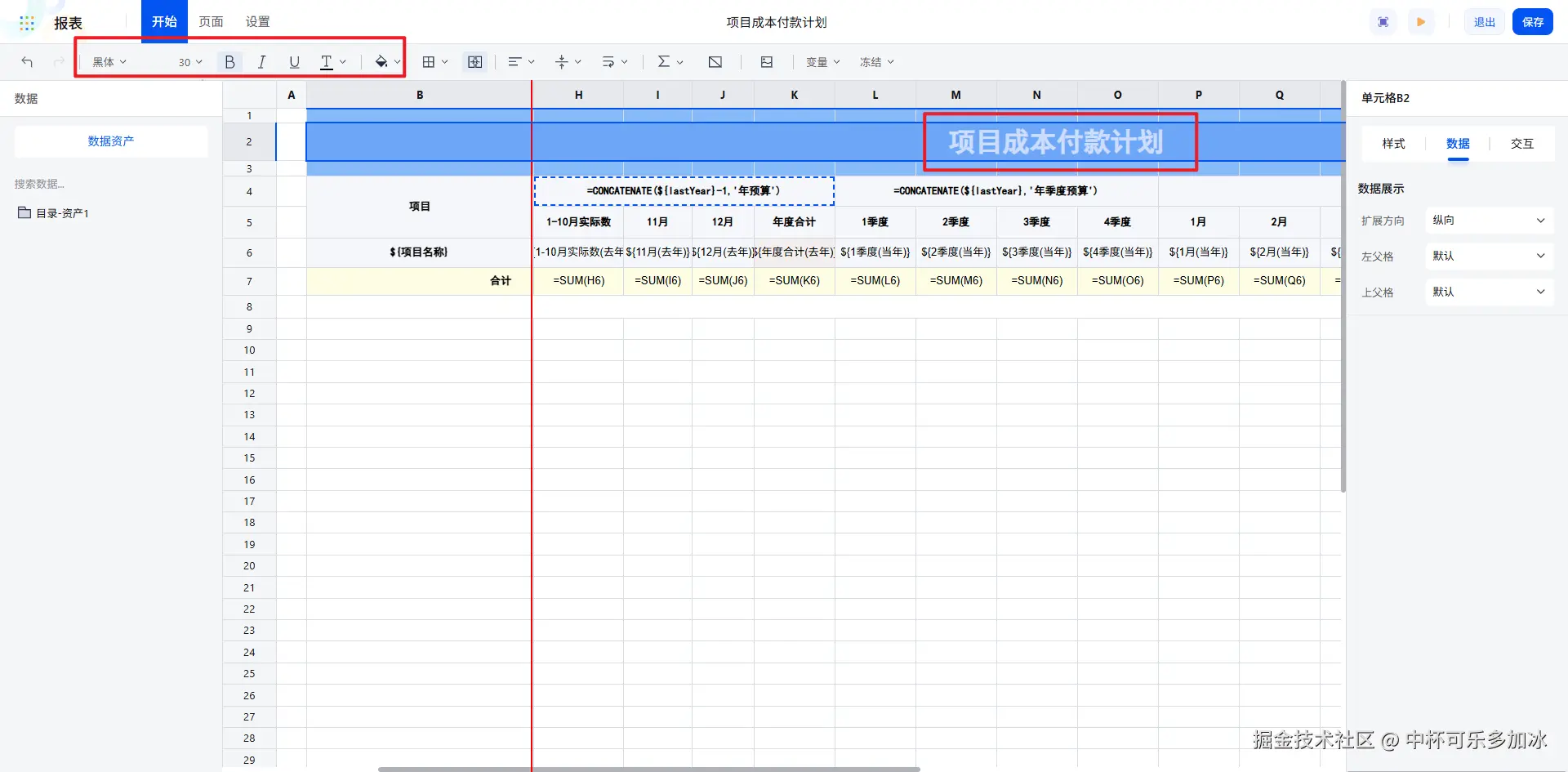Select the 合计 cell
The height and width of the screenshot is (772, 1568).
tap(420, 281)
